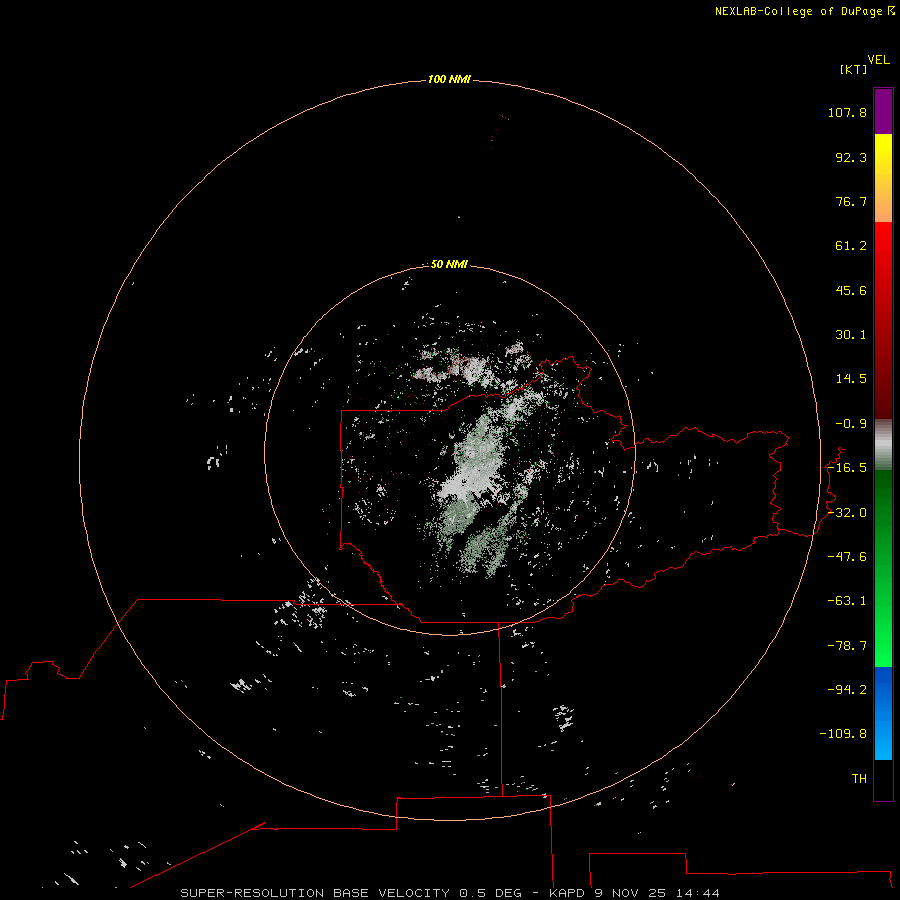900x900 pixels.
Task: Click the -63.1 velocity scale value
Action: pos(847,601)
